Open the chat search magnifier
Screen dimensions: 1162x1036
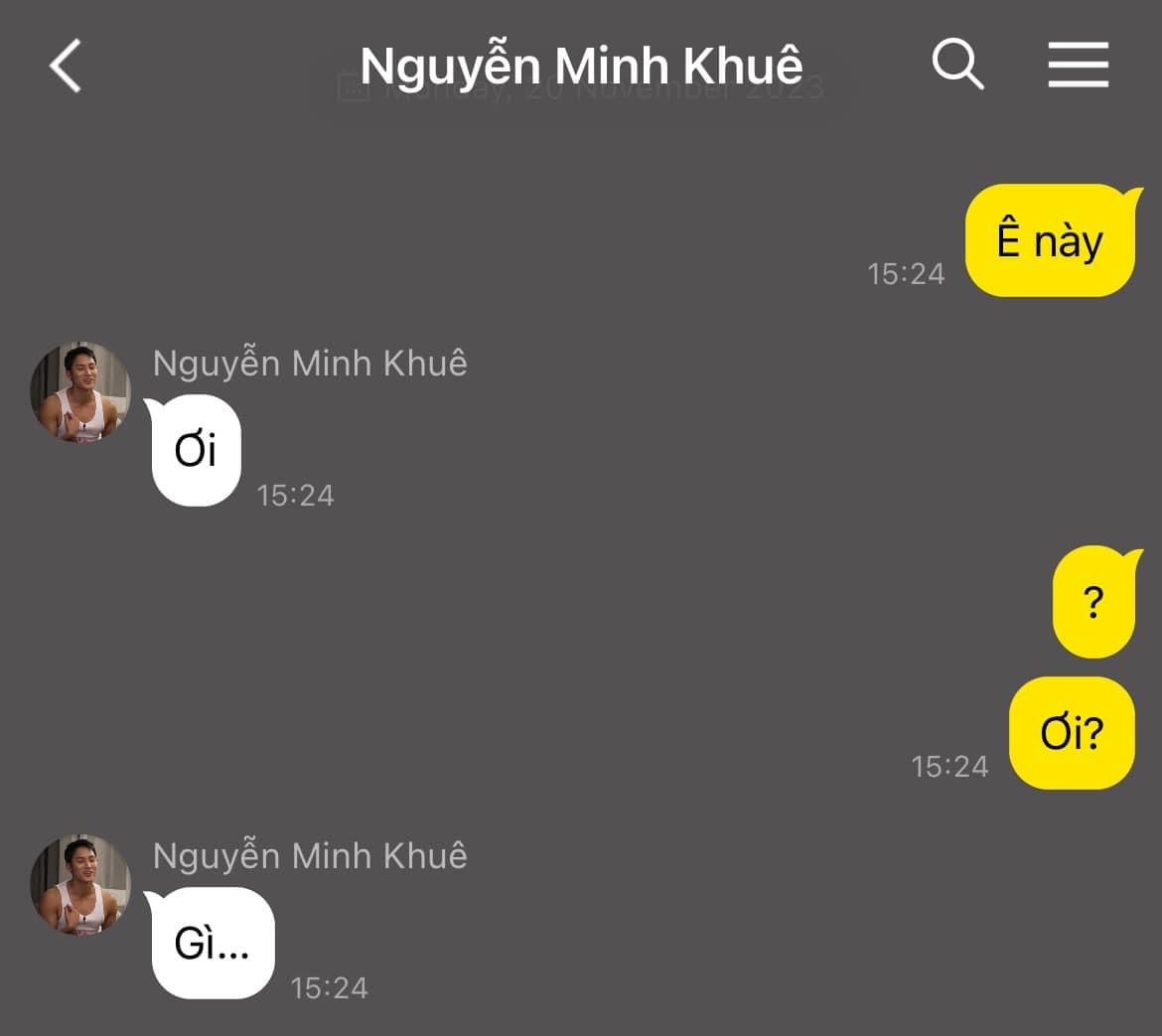point(957,66)
